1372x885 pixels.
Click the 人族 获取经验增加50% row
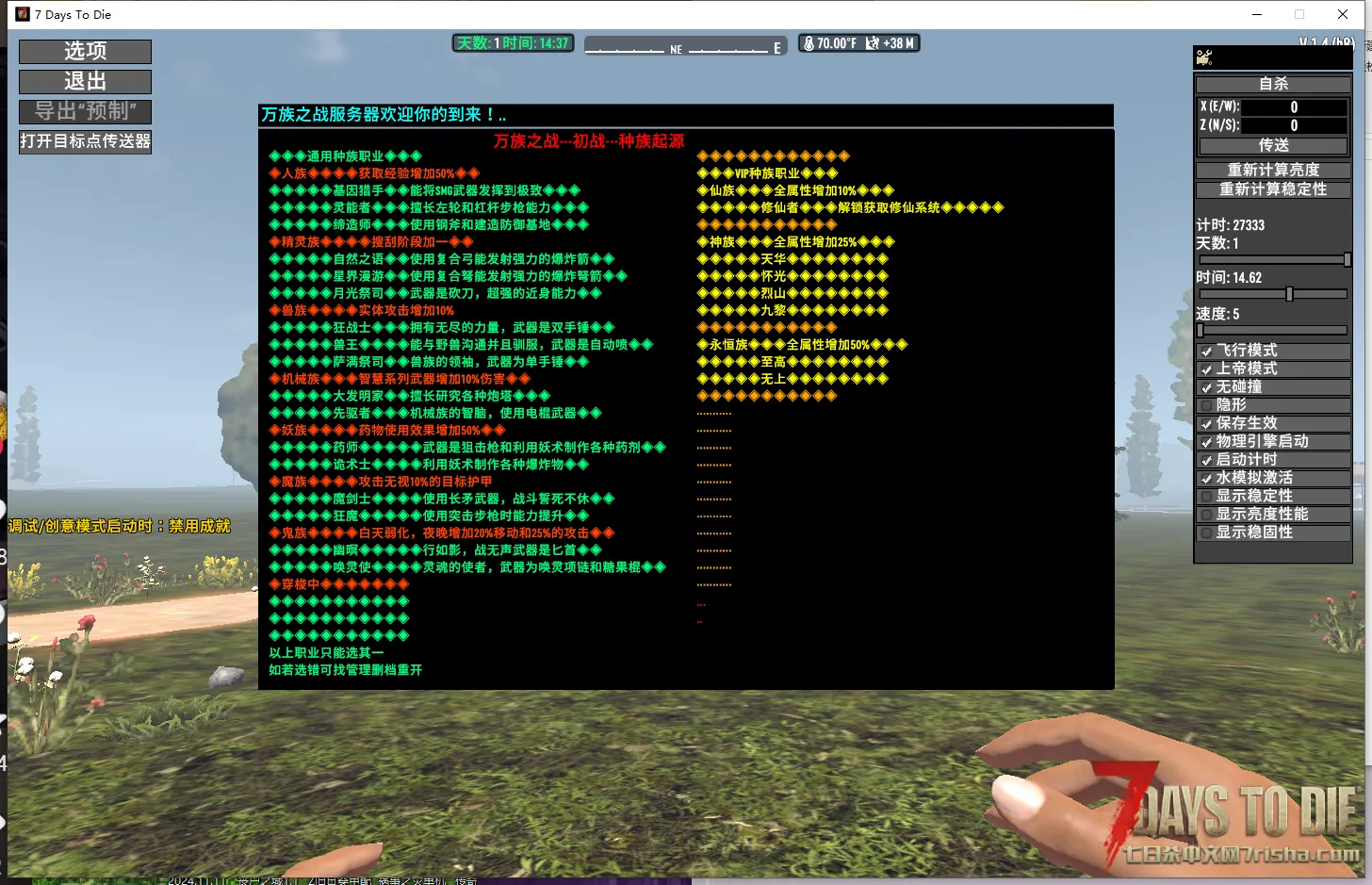click(x=374, y=173)
